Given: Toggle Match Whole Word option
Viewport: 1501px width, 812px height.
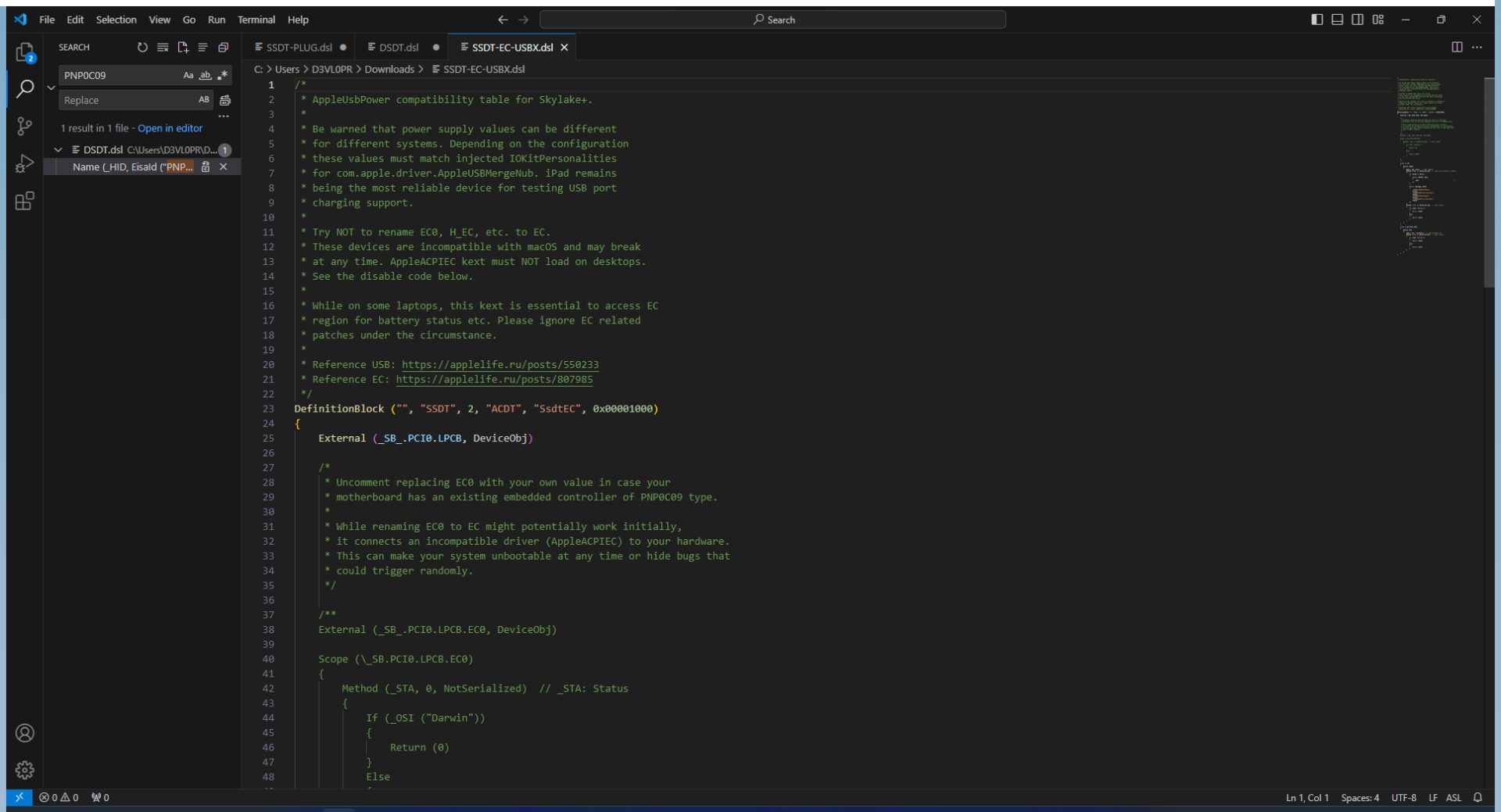Looking at the screenshot, I should tap(206, 76).
